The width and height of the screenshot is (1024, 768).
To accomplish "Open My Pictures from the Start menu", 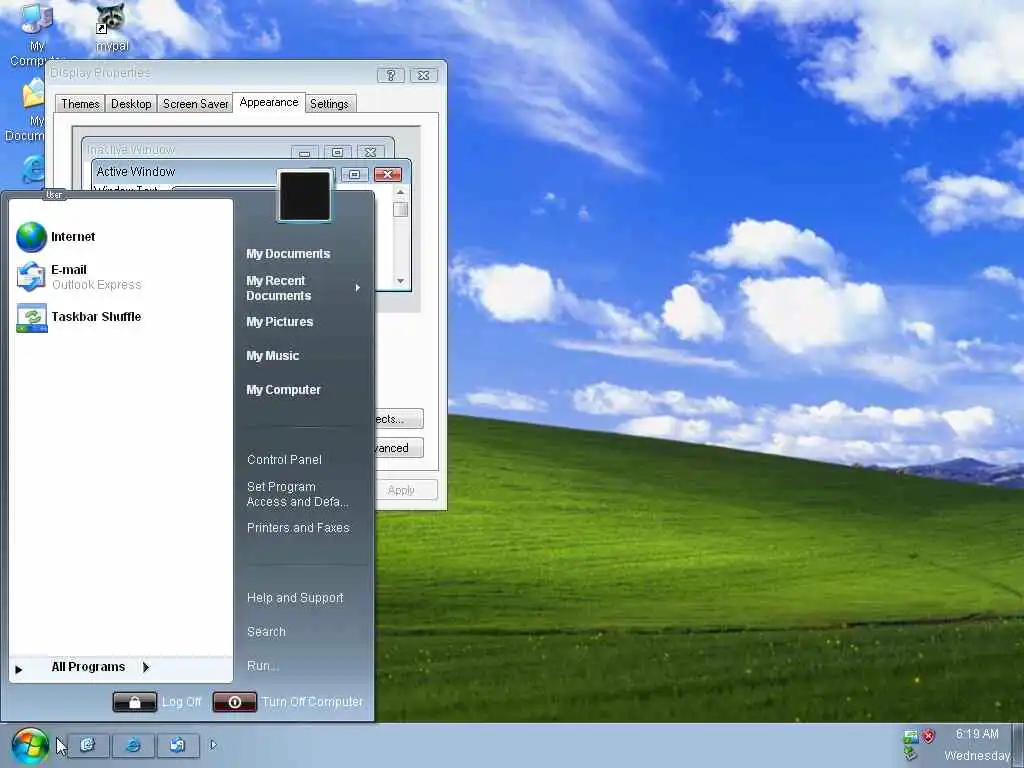I will pos(280,321).
